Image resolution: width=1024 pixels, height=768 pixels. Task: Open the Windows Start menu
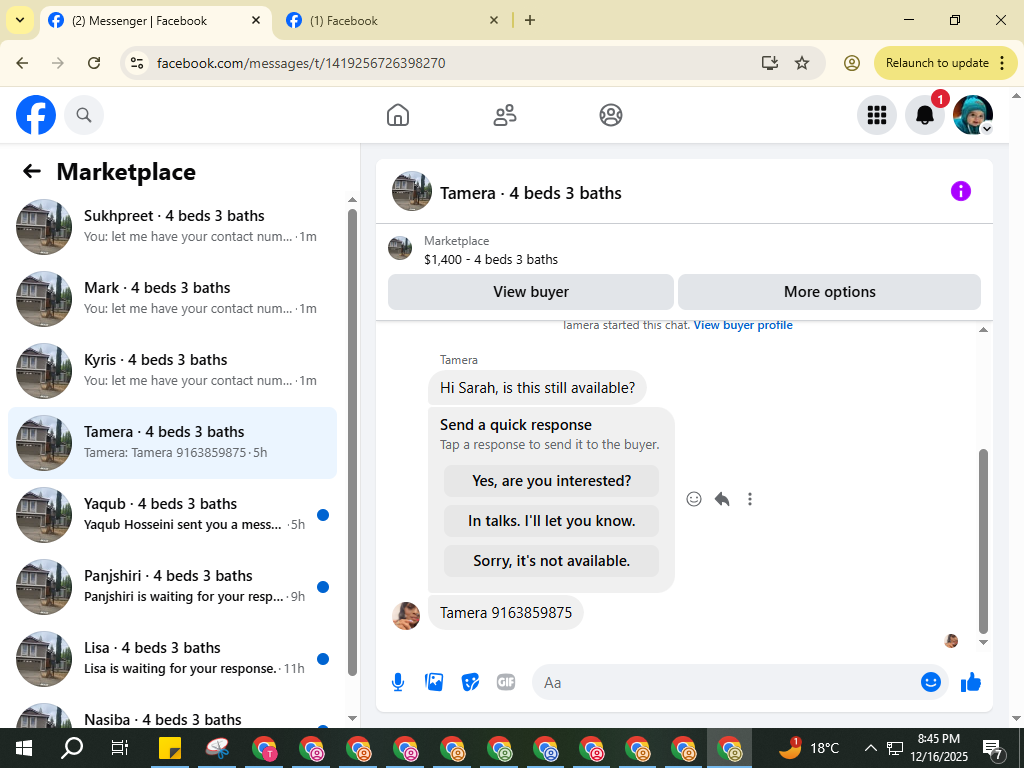click(x=24, y=748)
